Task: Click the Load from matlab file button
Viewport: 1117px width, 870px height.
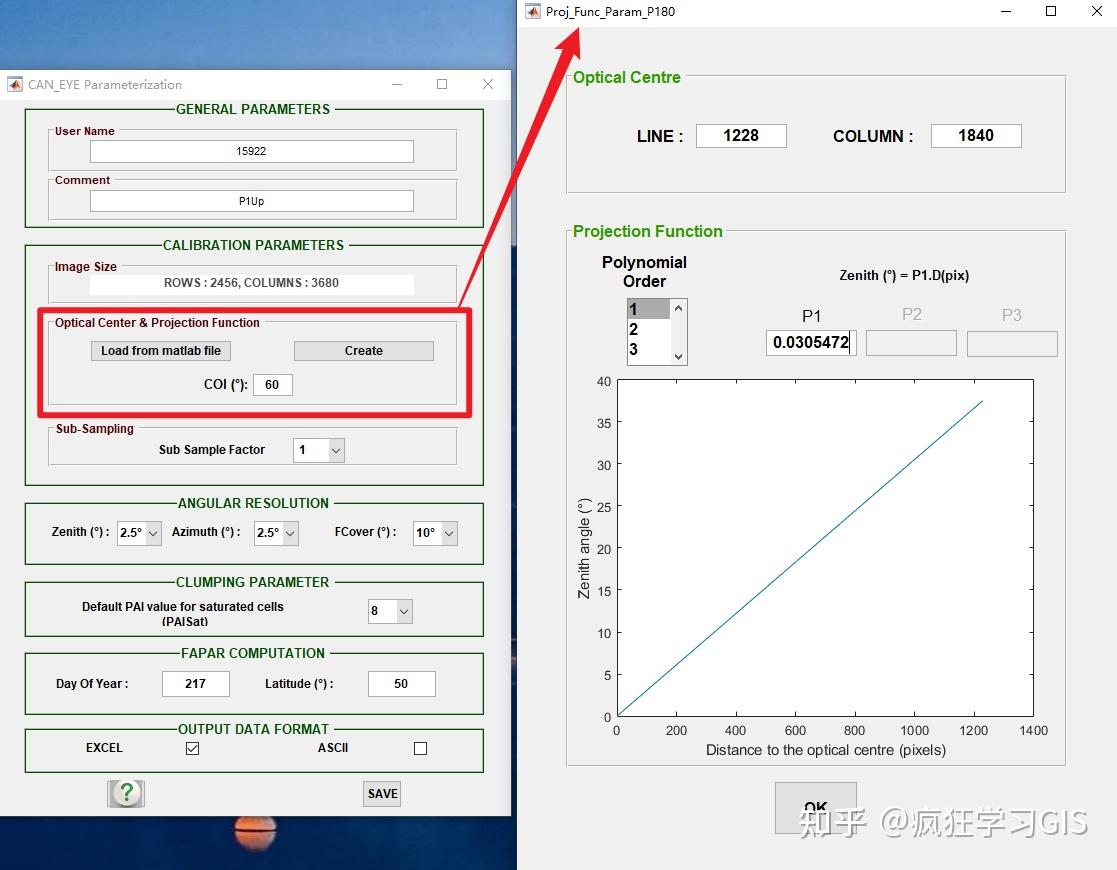Action: (x=160, y=351)
